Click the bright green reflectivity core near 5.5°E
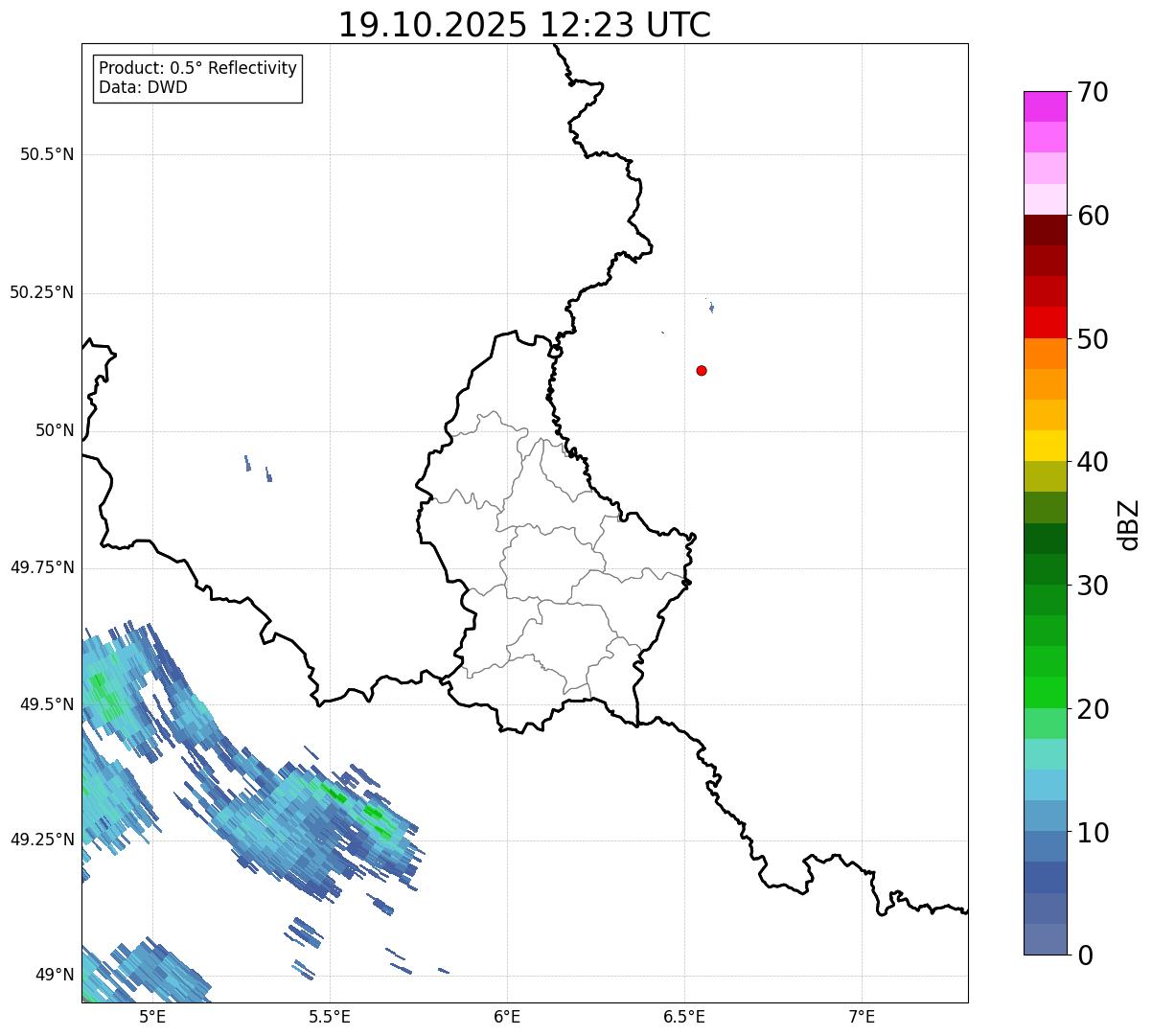 point(336,794)
